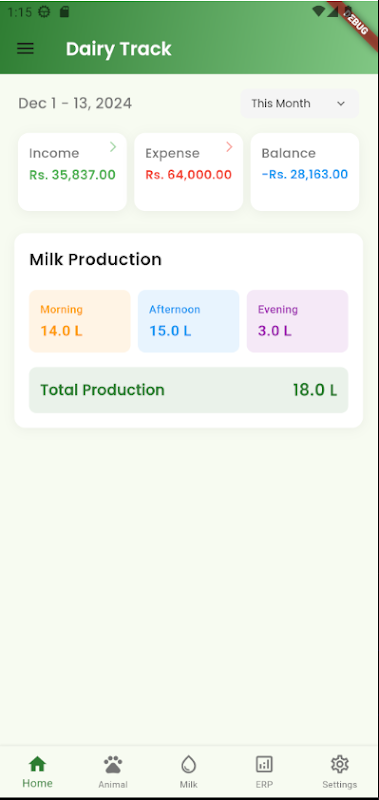Open the hamburger navigation menu
379x800 pixels.
coord(26,48)
